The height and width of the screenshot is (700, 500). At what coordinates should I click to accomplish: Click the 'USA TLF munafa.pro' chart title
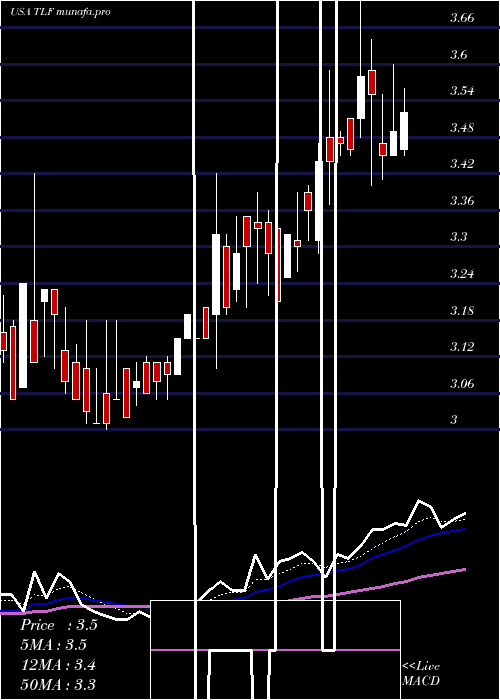(x=60, y=12)
